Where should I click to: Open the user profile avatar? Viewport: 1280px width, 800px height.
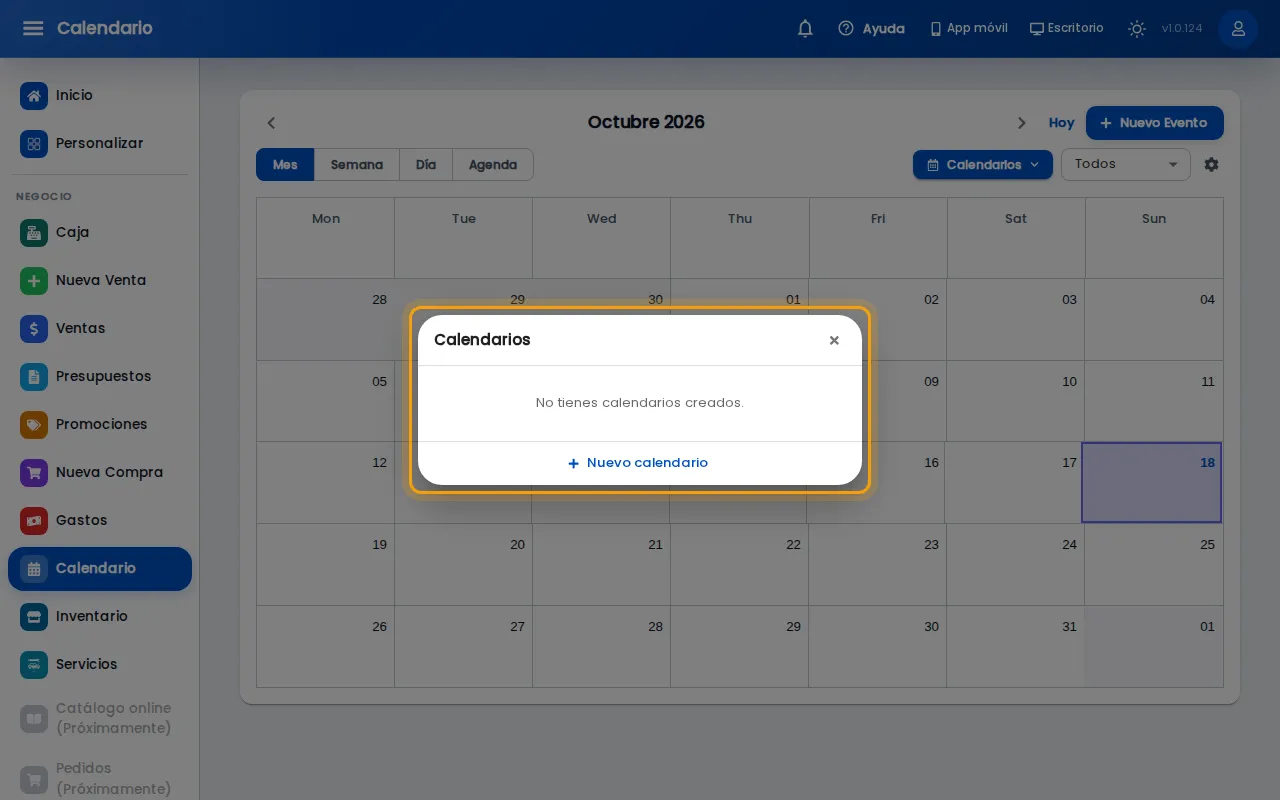tap(1238, 28)
